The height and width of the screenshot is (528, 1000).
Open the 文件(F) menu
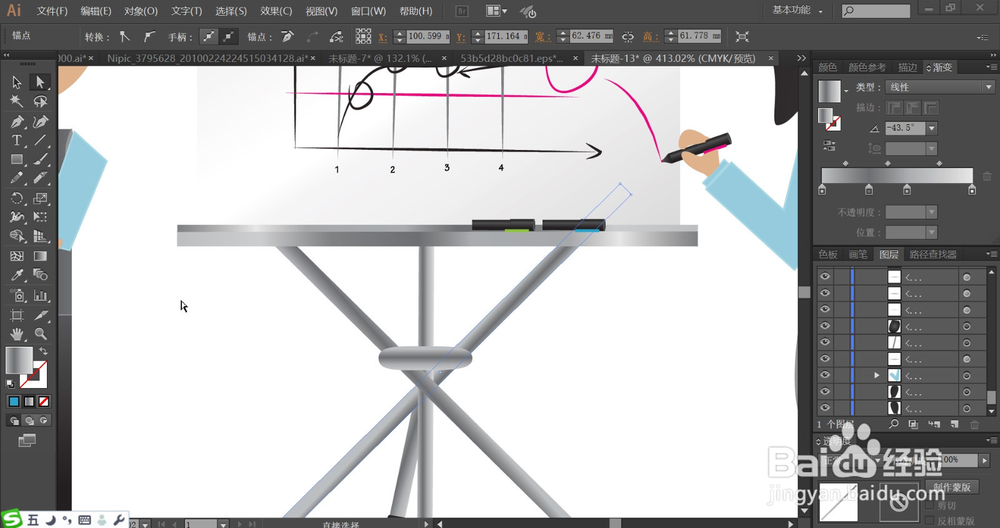52,11
